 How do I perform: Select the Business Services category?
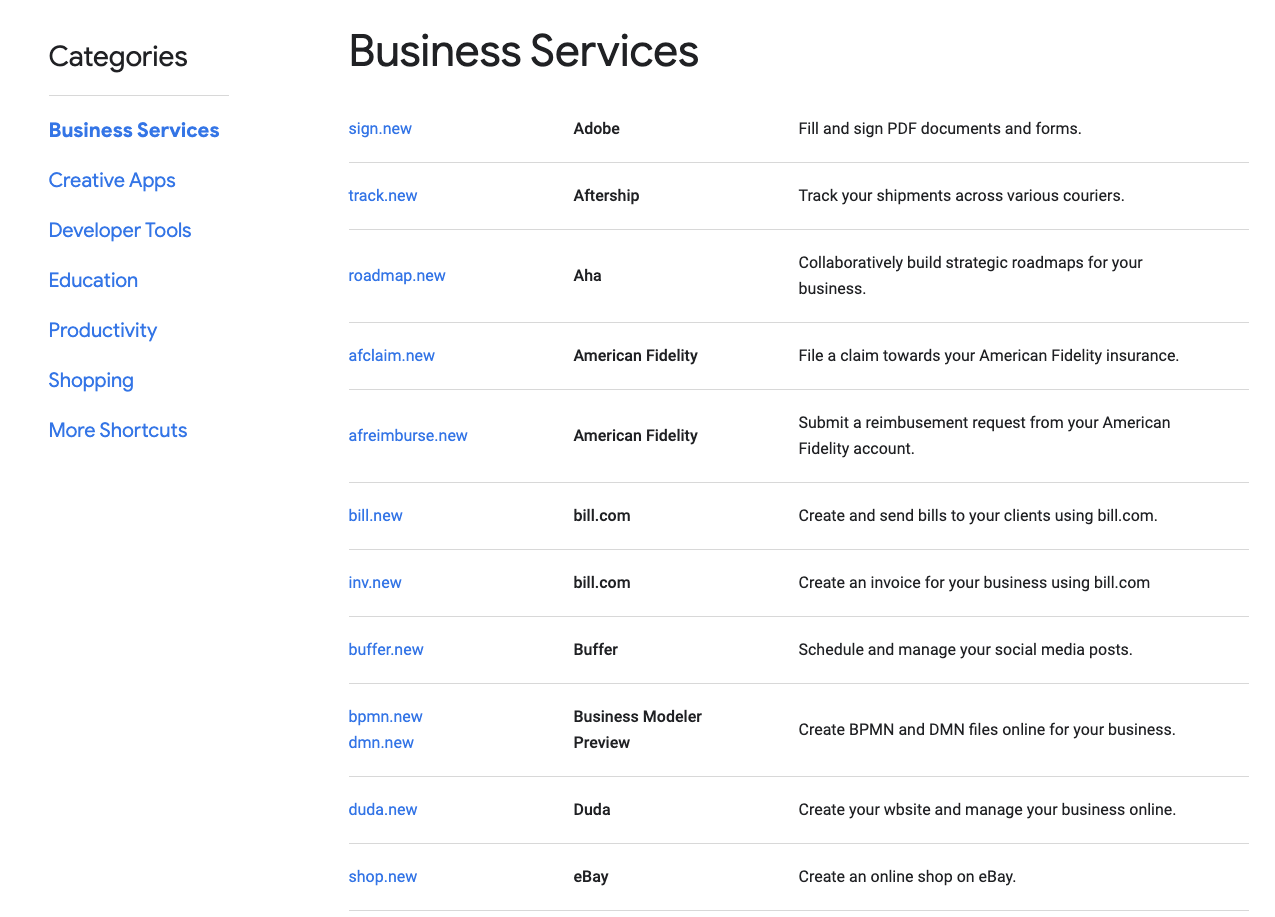(134, 130)
